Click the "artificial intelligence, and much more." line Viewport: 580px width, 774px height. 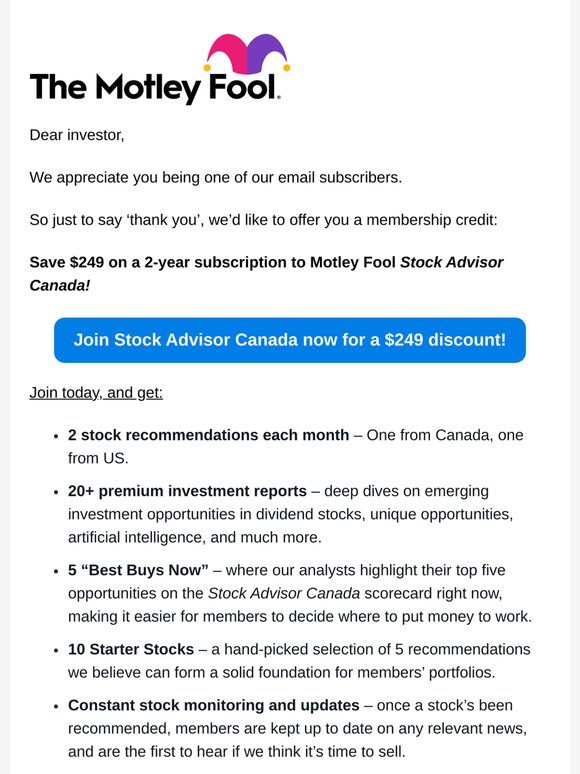pyautogui.click(x=195, y=537)
